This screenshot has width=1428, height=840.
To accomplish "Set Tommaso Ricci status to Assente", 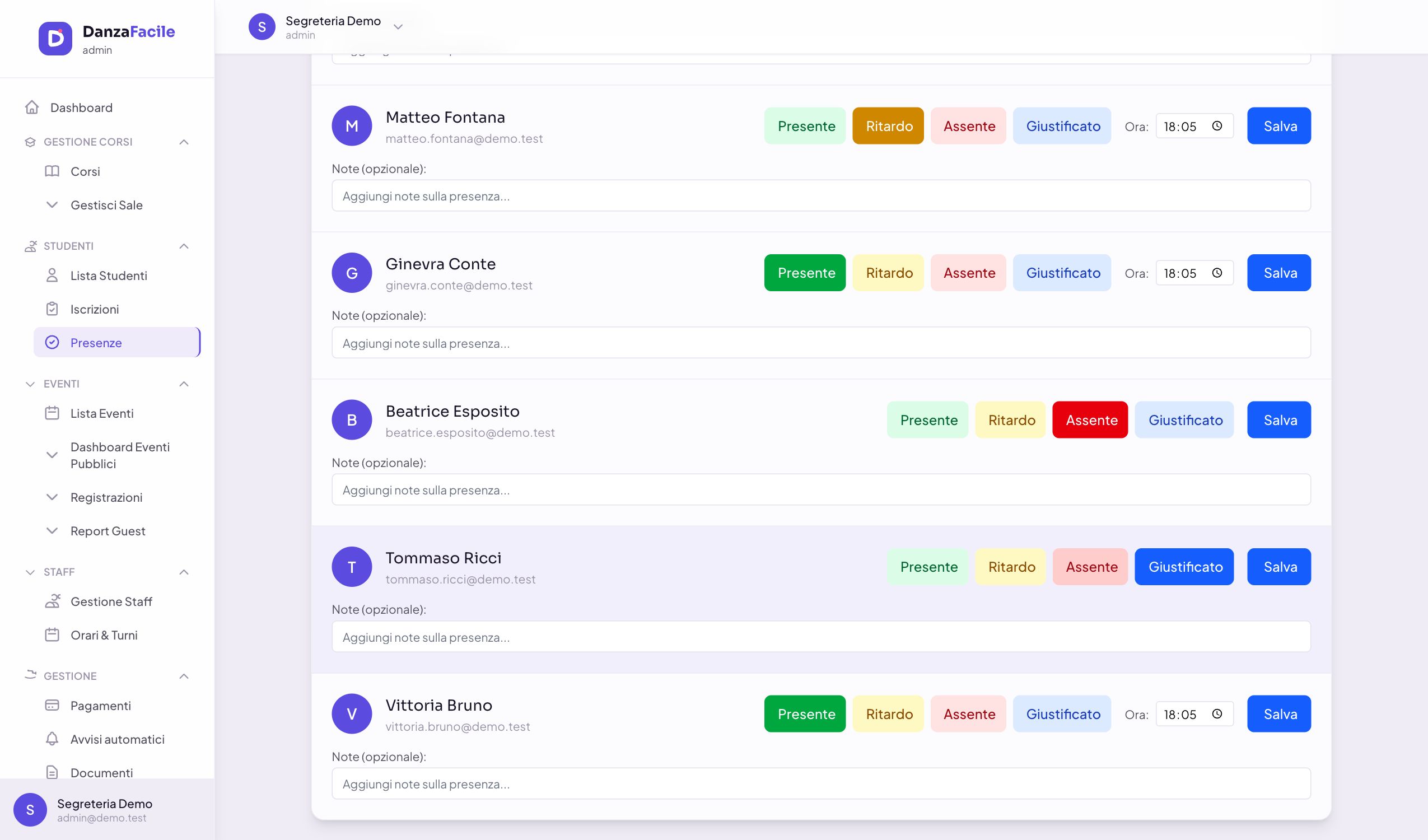I will 1090,567.
